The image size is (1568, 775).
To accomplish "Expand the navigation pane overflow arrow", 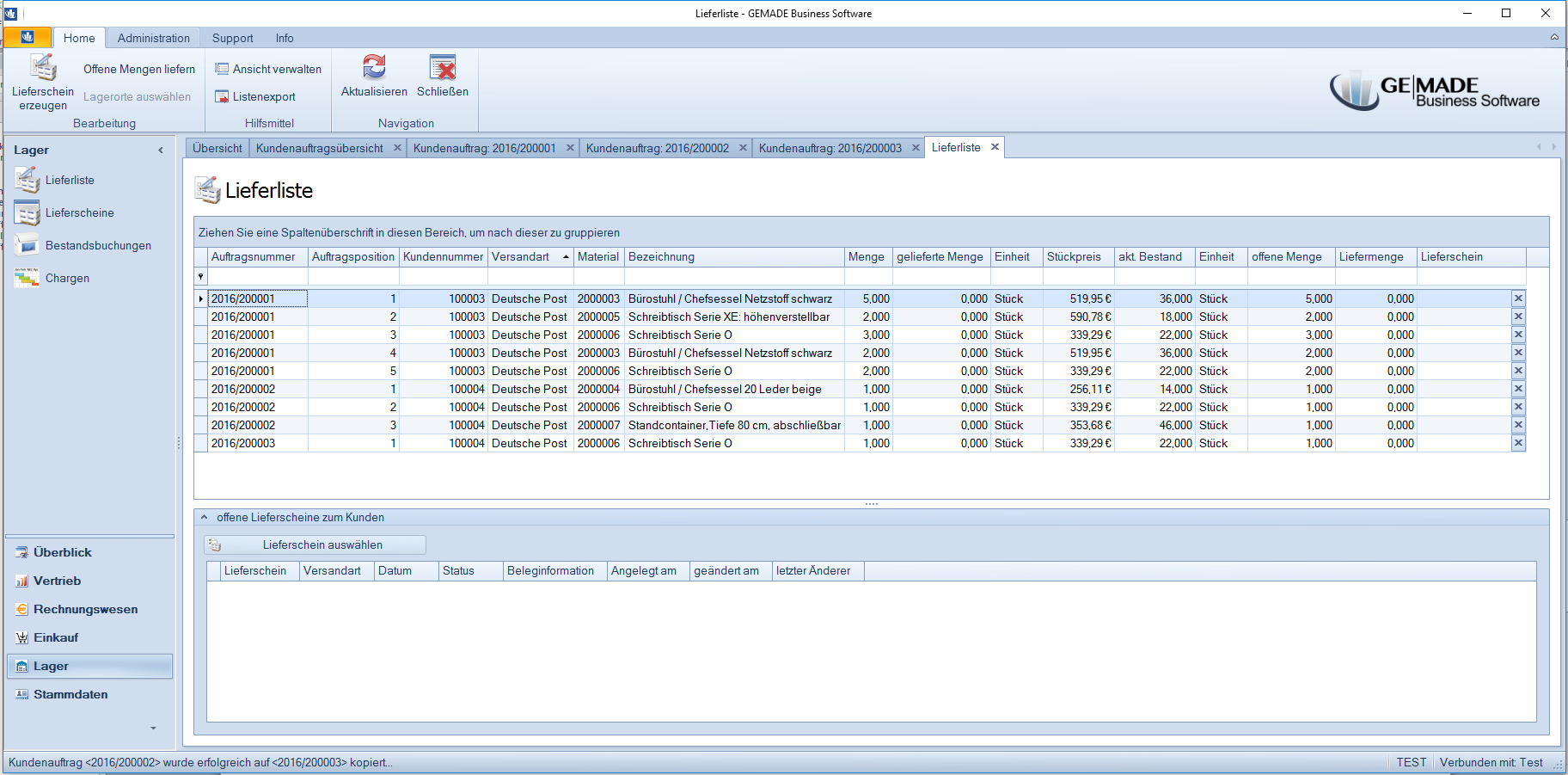I will [154, 728].
